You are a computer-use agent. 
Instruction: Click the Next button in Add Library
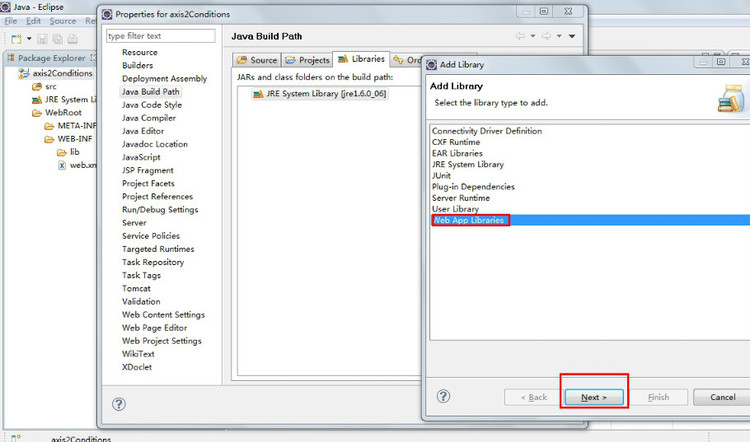click(x=594, y=397)
